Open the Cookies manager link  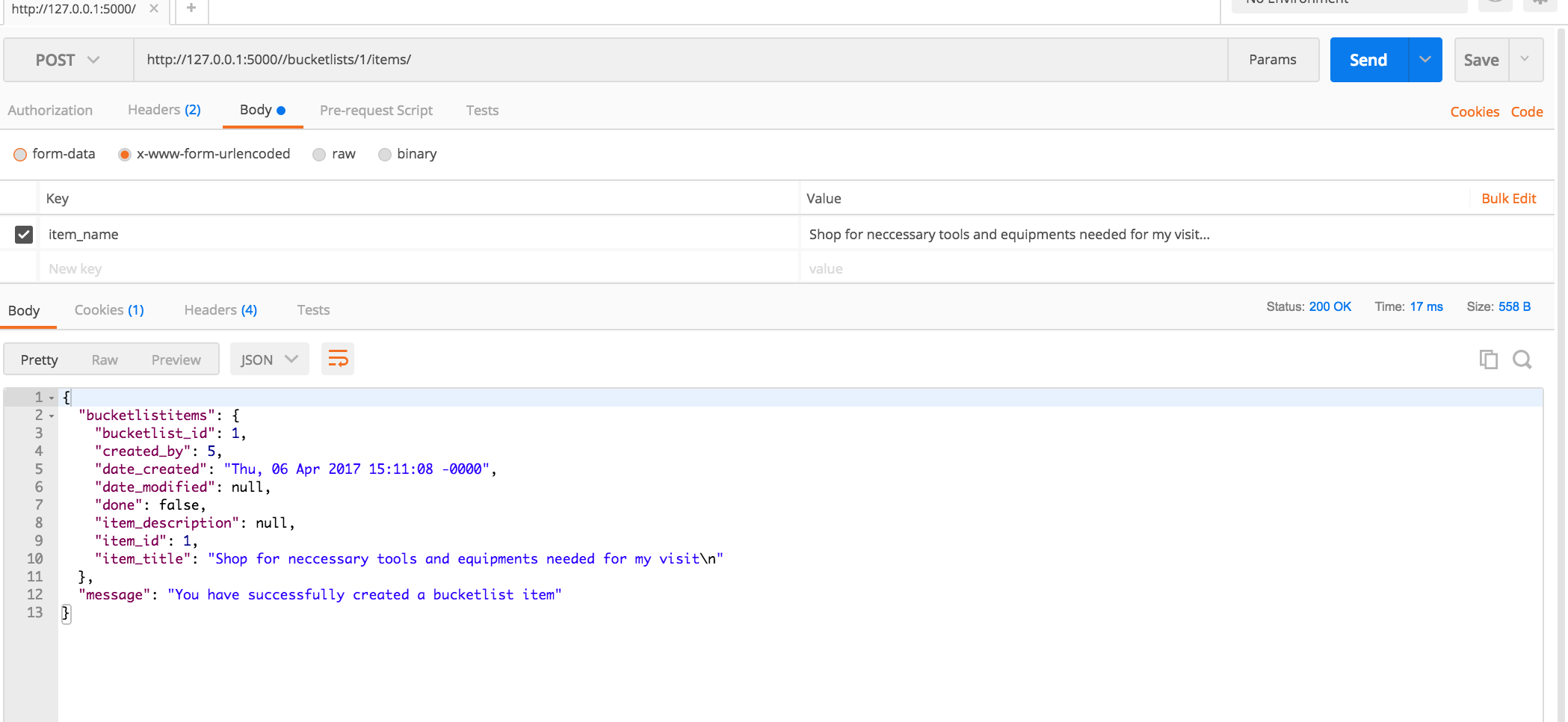click(1475, 111)
